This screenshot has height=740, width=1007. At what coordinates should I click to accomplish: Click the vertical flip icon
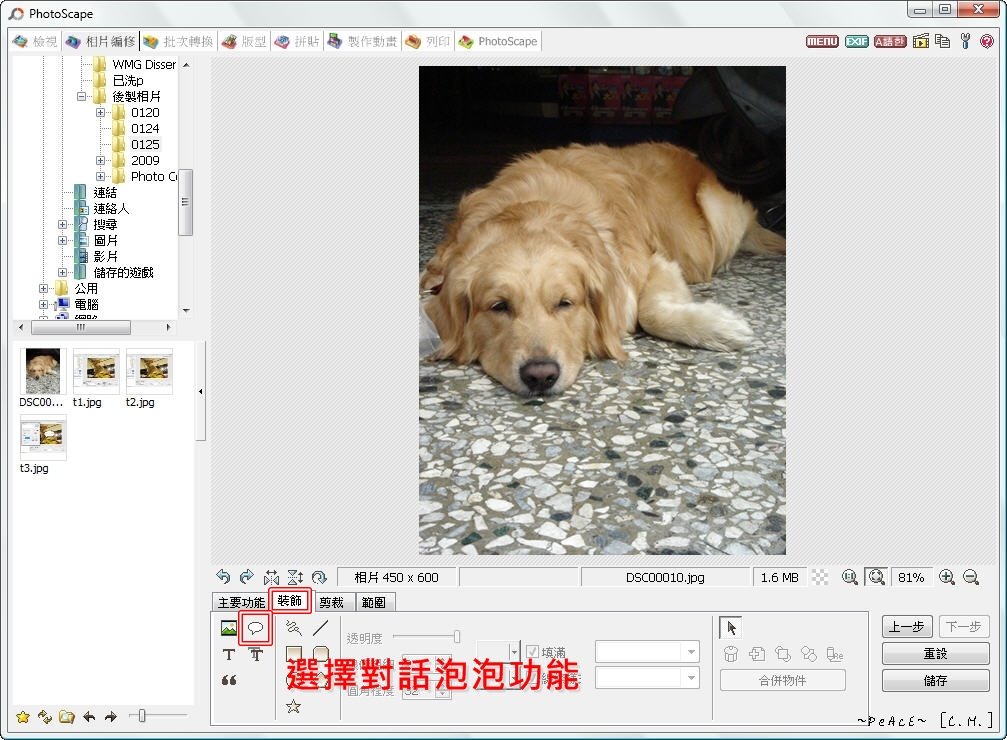(295, 577)
